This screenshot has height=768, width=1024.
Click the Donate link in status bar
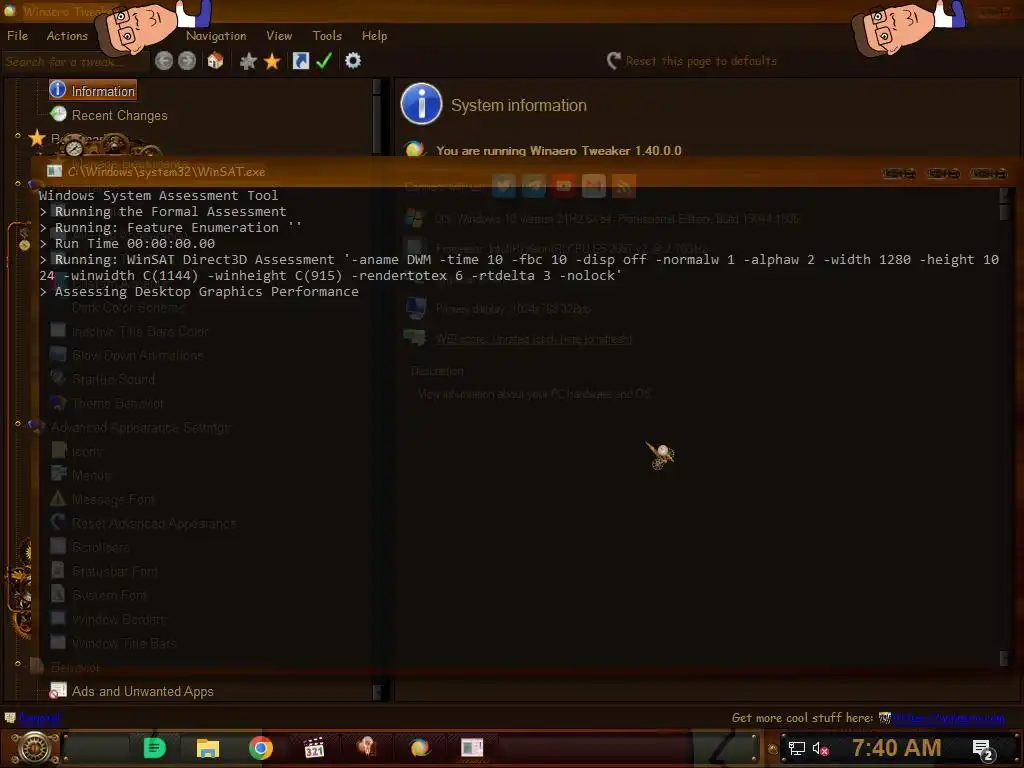(39, 718)
